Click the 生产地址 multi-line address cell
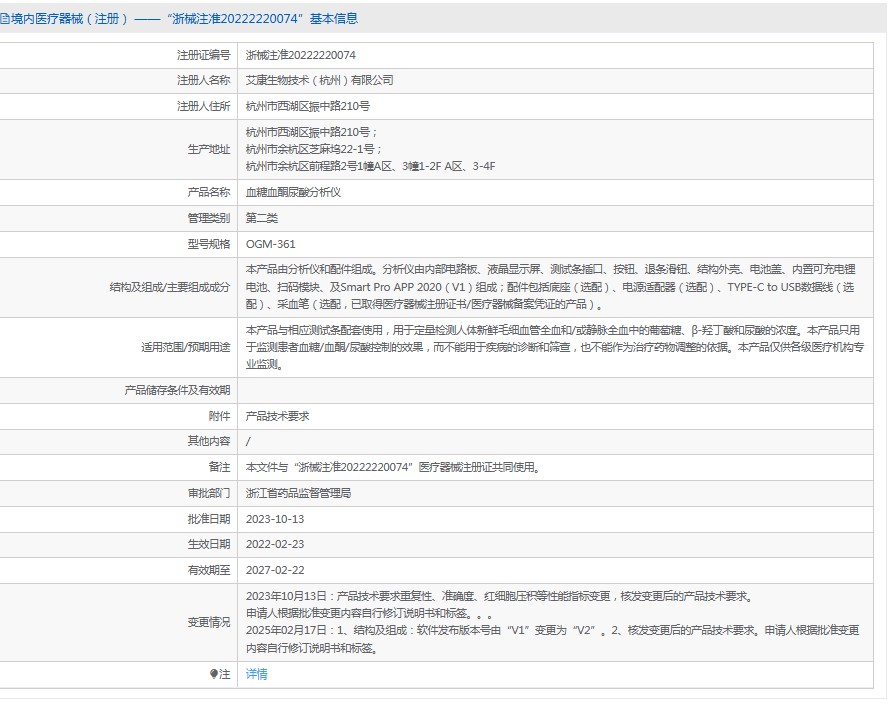 click(x=370, y=149)
